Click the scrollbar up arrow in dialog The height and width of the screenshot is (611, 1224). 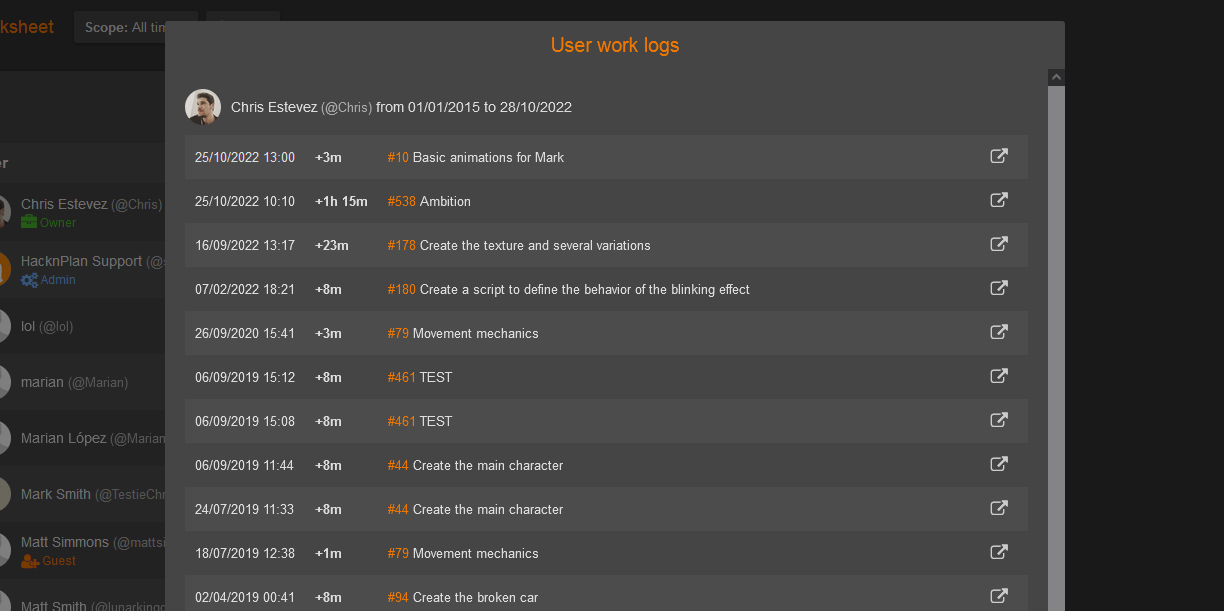coord(1056,77)
